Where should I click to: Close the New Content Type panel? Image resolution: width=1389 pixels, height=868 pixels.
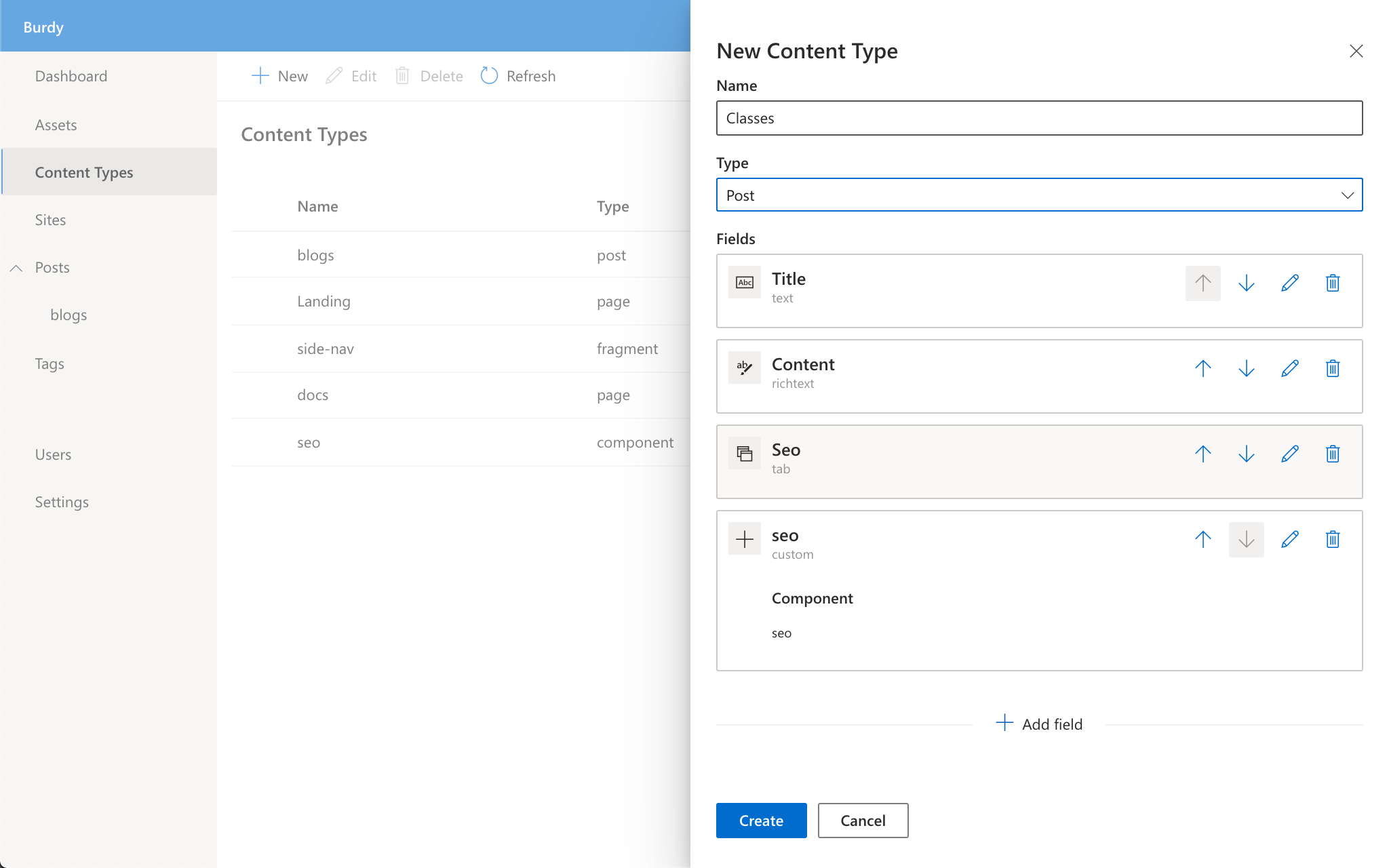[x=1356, y=51]
